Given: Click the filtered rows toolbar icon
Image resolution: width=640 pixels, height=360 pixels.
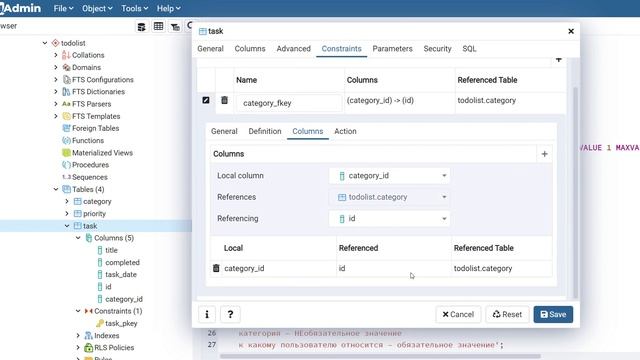Looking at the screenshot, I should (x=176, y=27).
